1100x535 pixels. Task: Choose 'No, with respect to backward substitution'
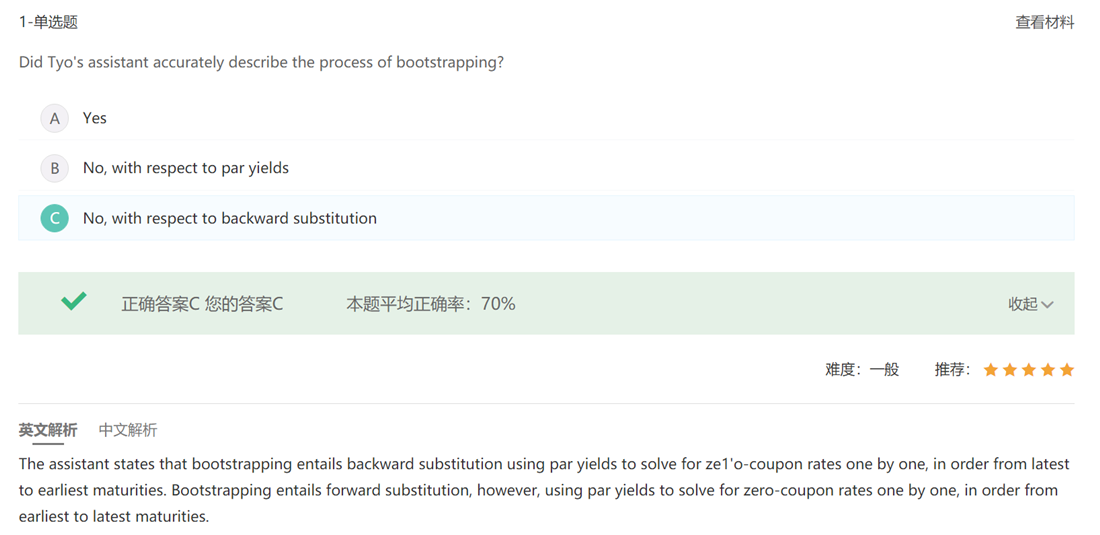(230, 218)
